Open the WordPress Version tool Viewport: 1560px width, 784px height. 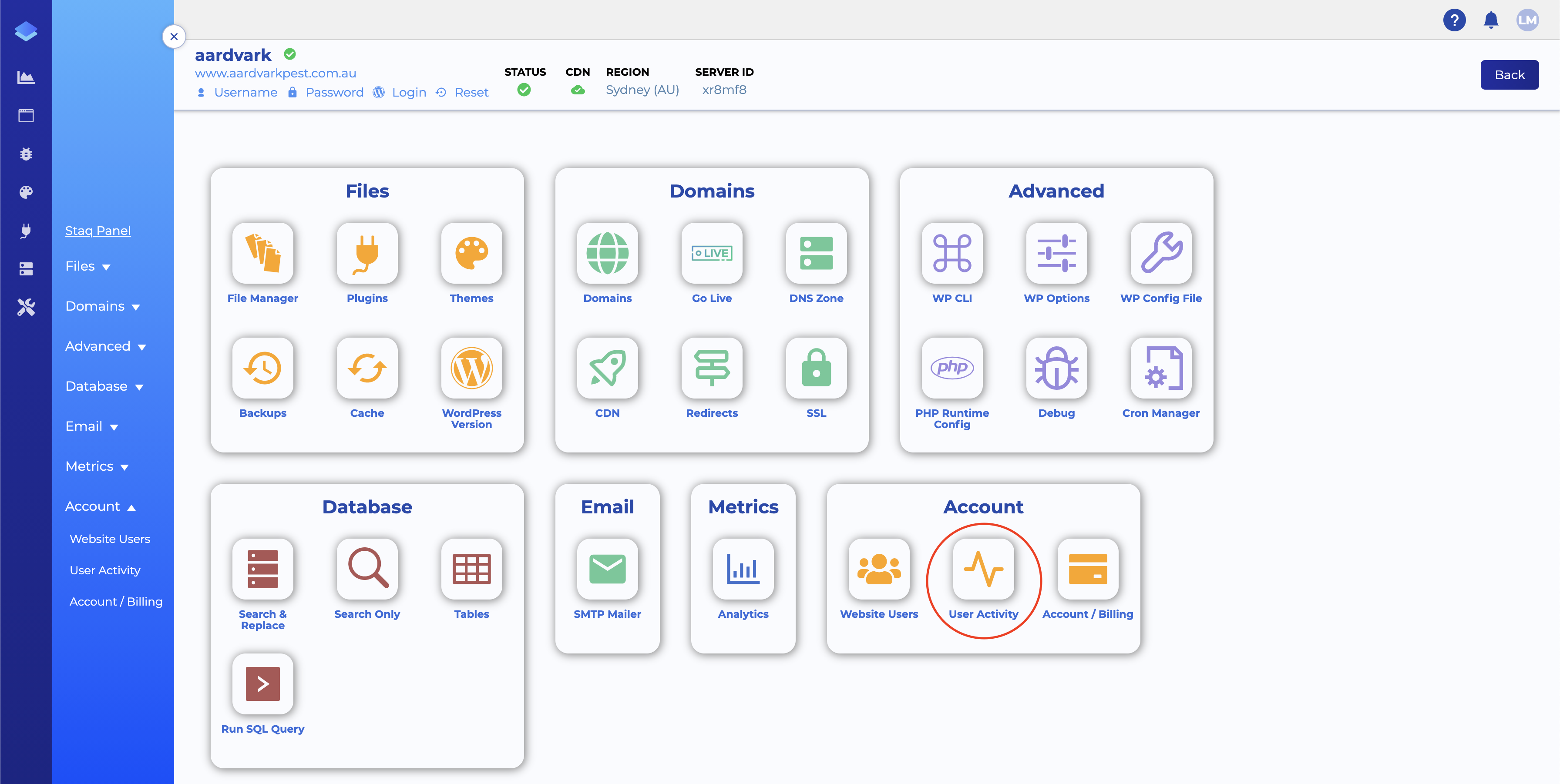point(471,368)
